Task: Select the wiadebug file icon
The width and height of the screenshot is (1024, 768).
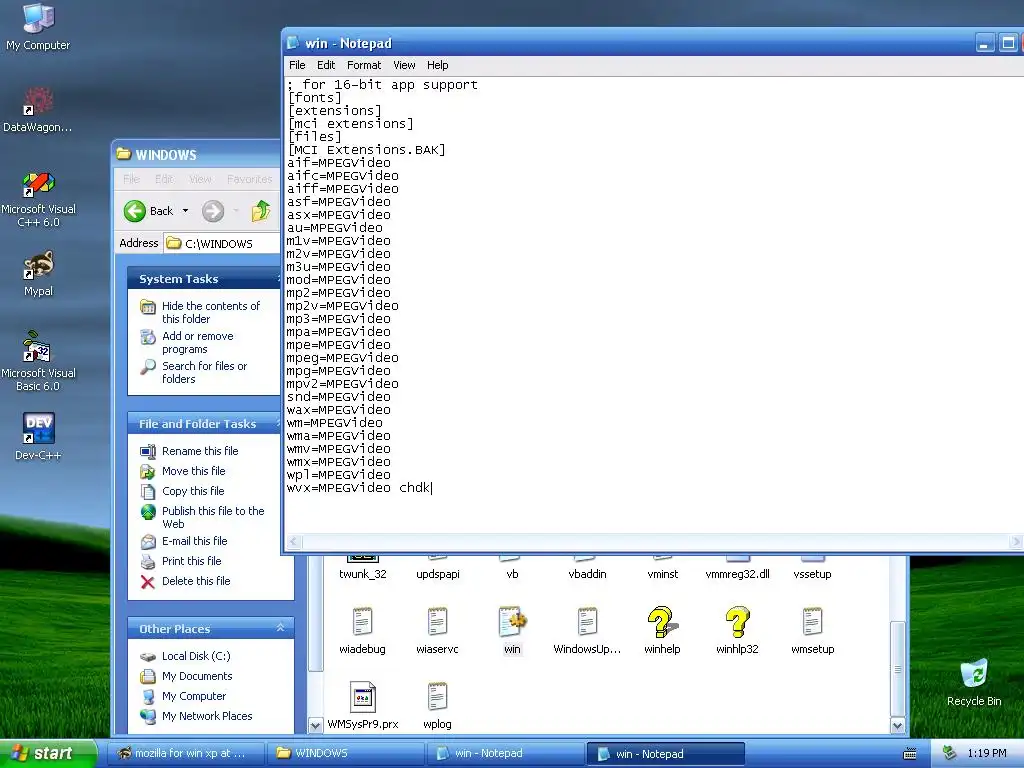Action: pos(362,630)
